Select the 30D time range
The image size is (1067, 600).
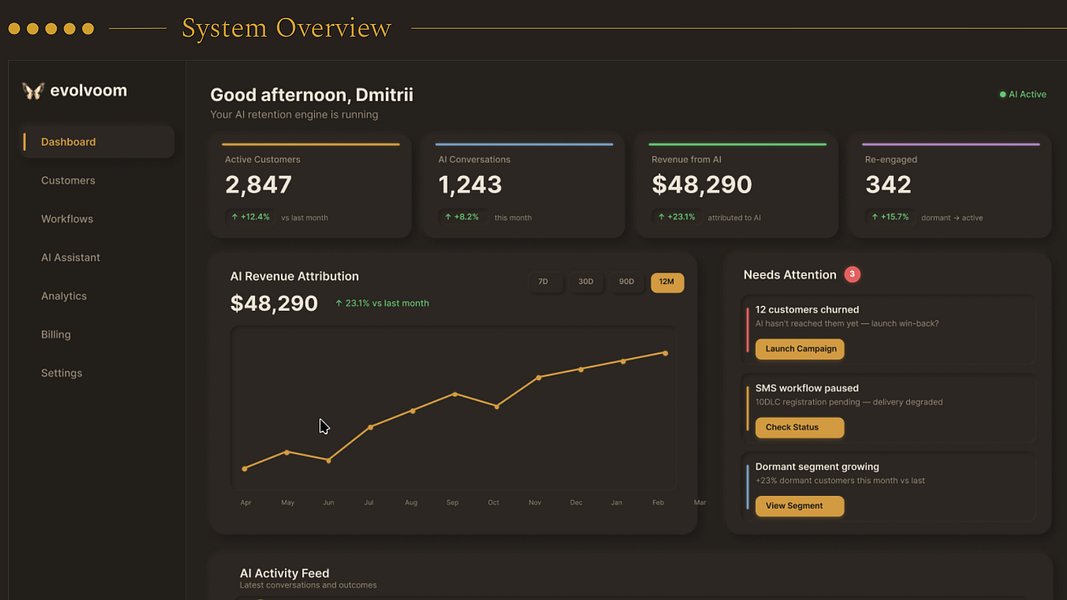[586, 282]
